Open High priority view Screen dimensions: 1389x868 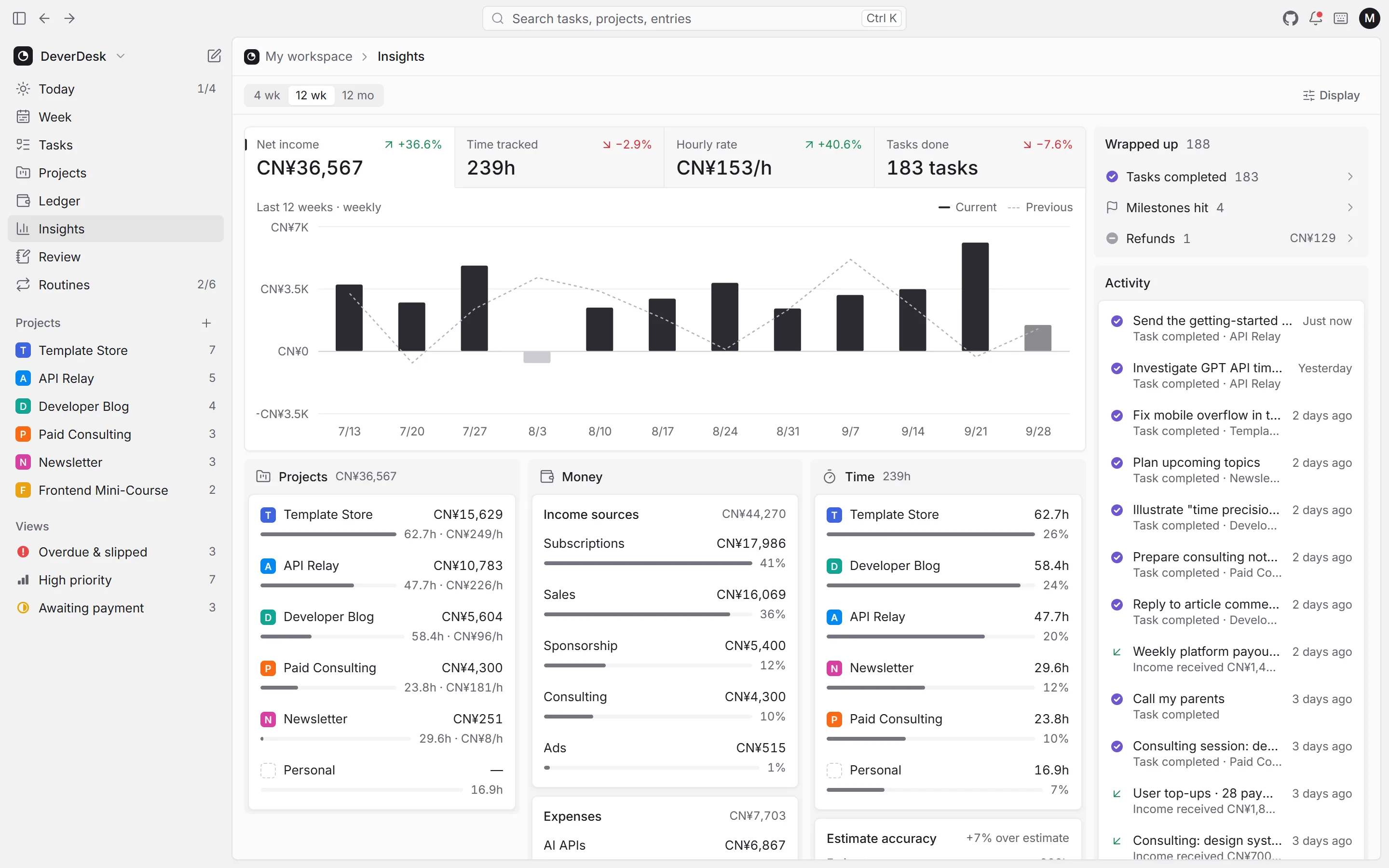coord(115,580)
